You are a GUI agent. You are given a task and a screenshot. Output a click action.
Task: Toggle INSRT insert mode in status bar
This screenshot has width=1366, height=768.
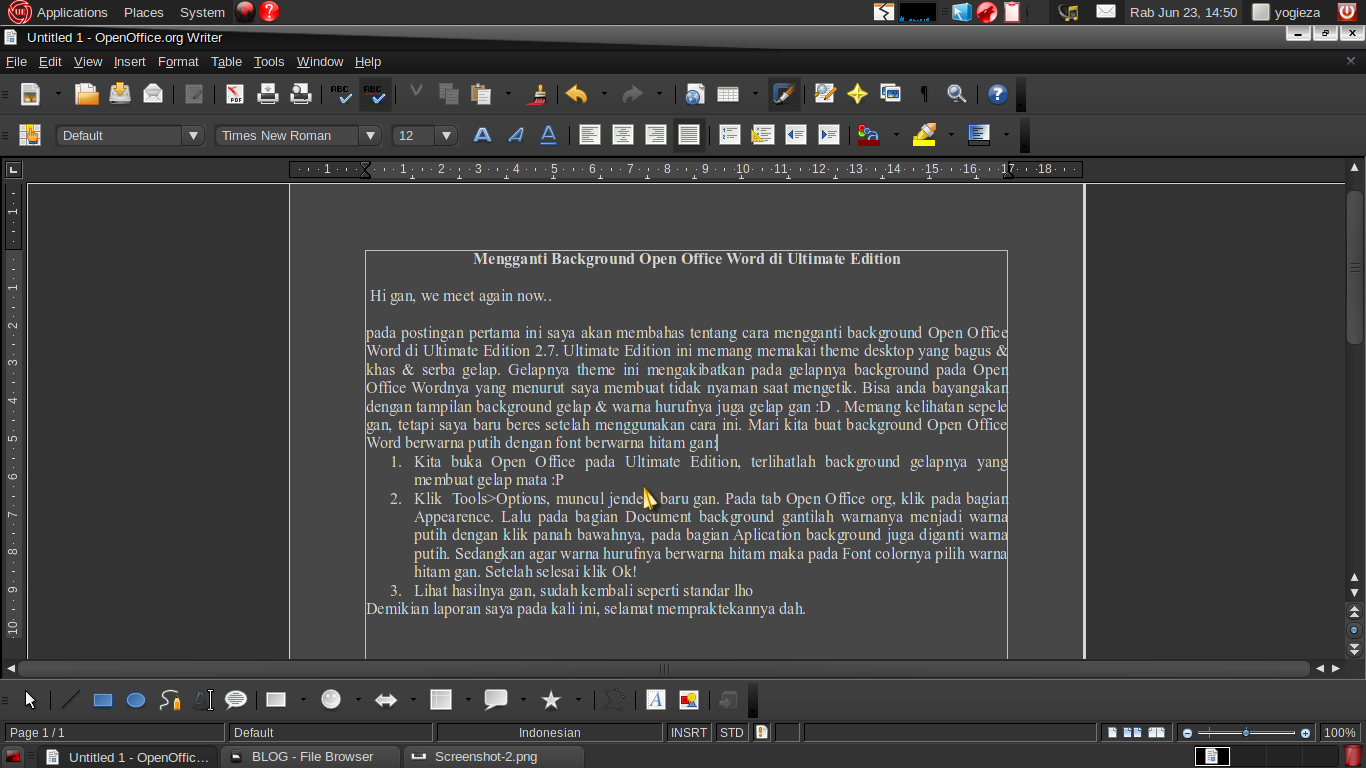[x=689, y=733]
